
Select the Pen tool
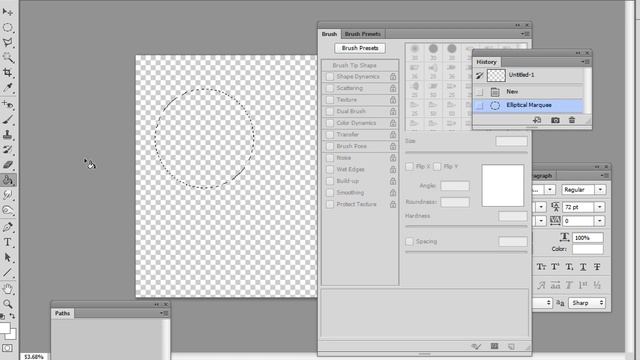point(7,227)
